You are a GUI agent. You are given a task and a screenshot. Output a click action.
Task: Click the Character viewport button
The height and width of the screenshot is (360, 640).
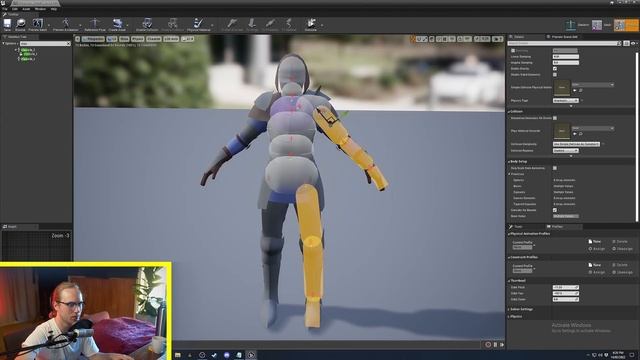click(x=153, y=39)
